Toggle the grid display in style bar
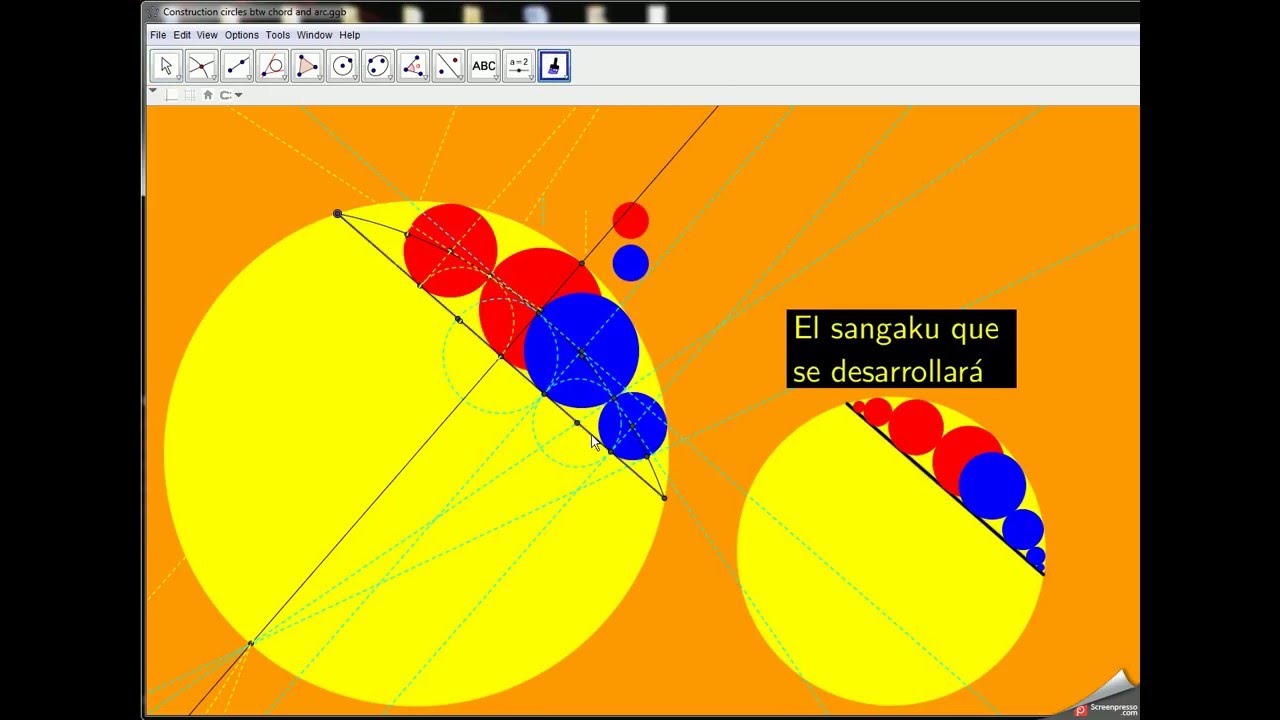Viewport: 1280px width, 720px height. pyautogui.click(x=190, y=95)
